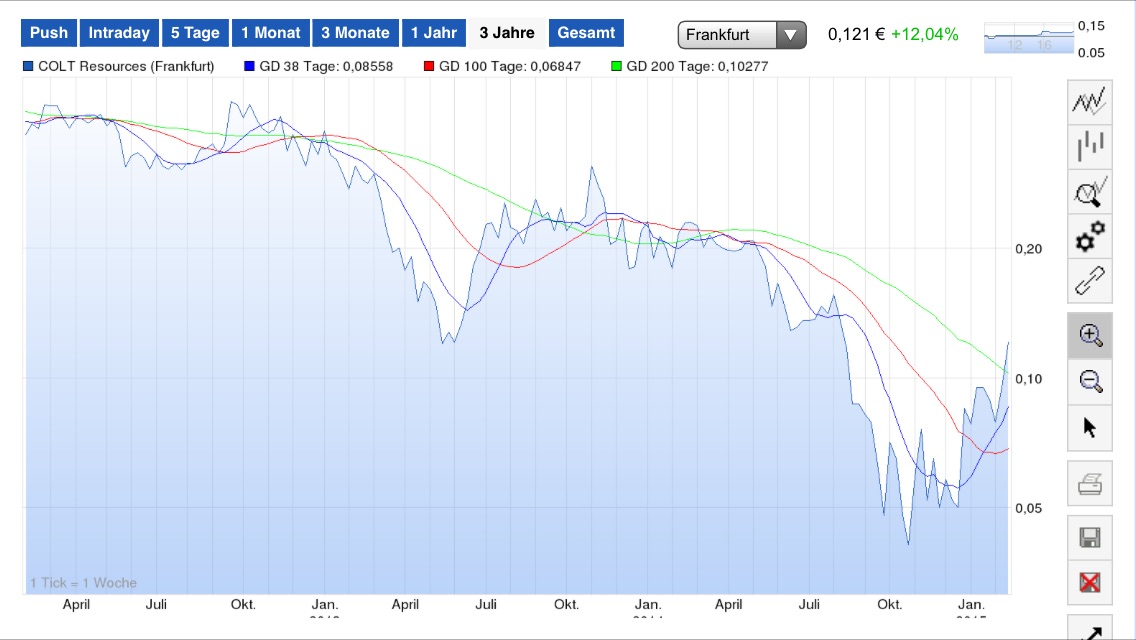1136x640 pixels.
Task: Activate the zoom out magnifier tool
Action: pyautogui.click(x=1090, y=381)
